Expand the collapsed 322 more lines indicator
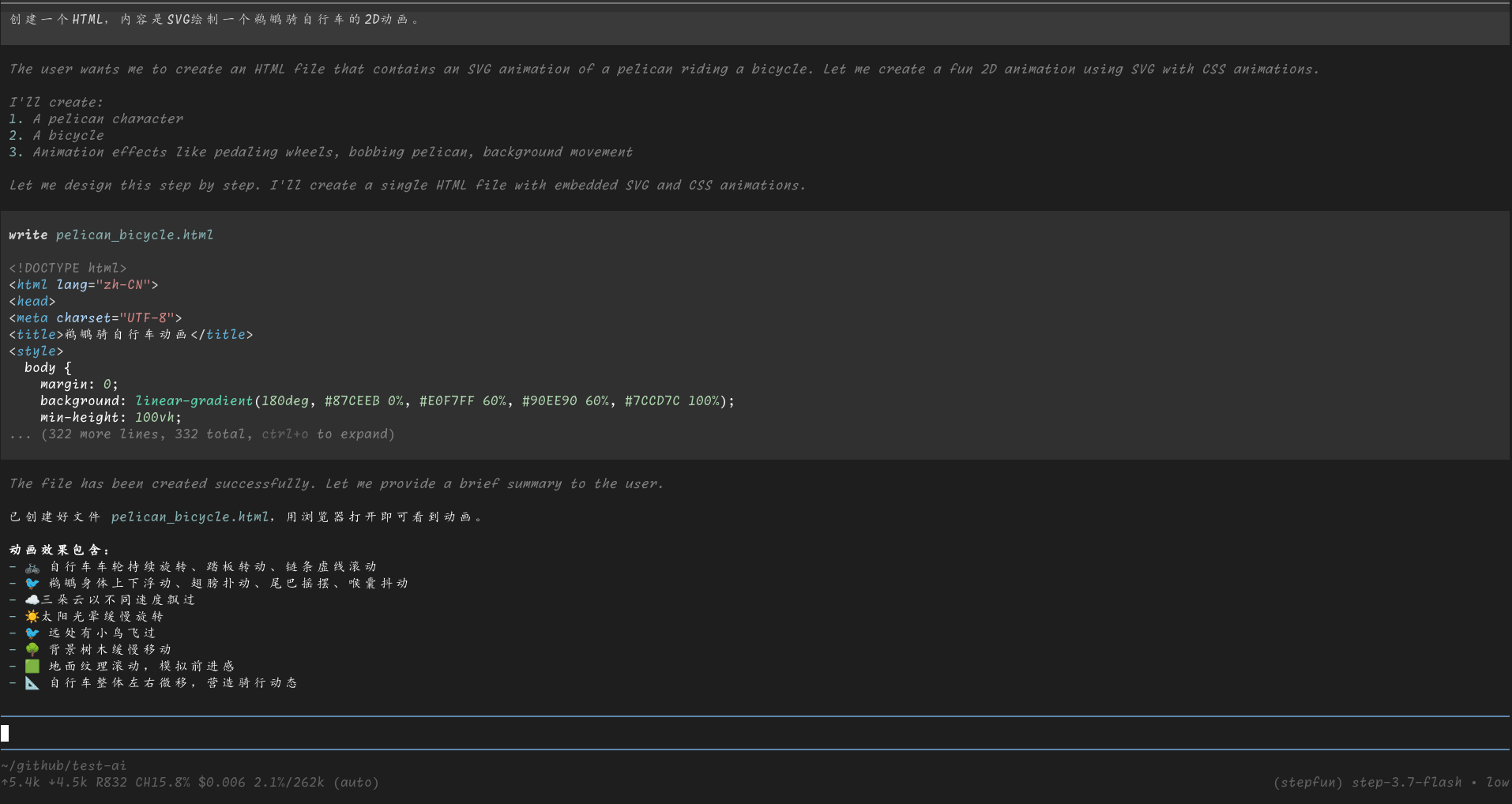 pyautogui.click(x=201, y=434)
